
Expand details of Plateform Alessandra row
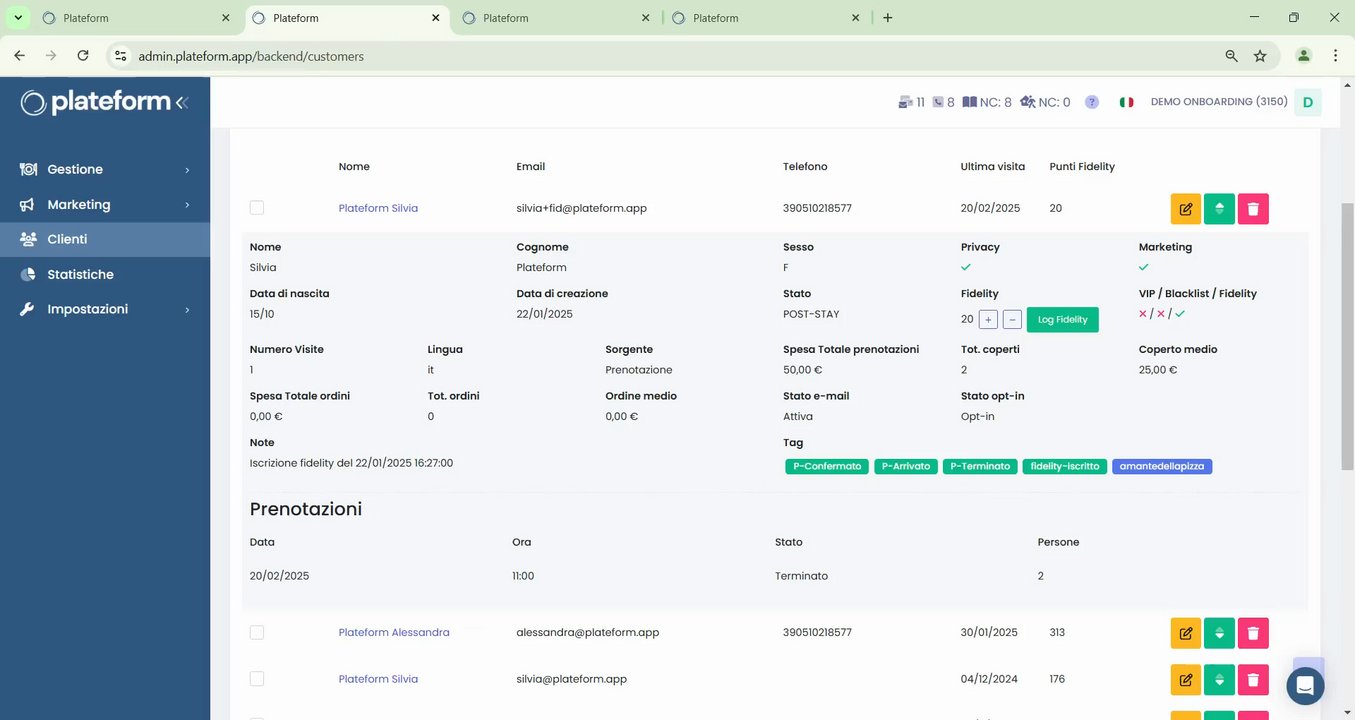(1219, 633)
